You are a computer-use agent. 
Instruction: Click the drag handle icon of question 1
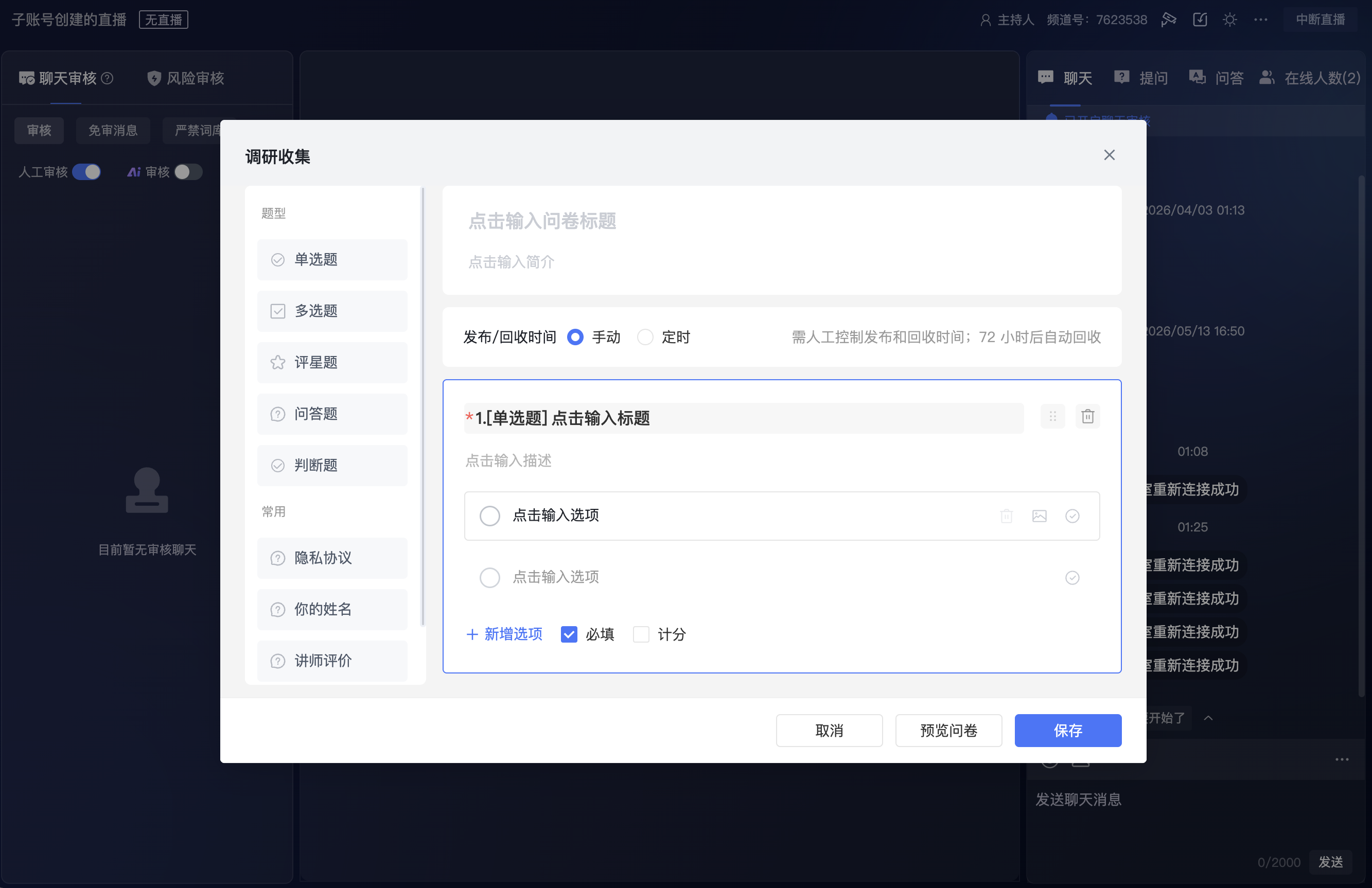1052,416
